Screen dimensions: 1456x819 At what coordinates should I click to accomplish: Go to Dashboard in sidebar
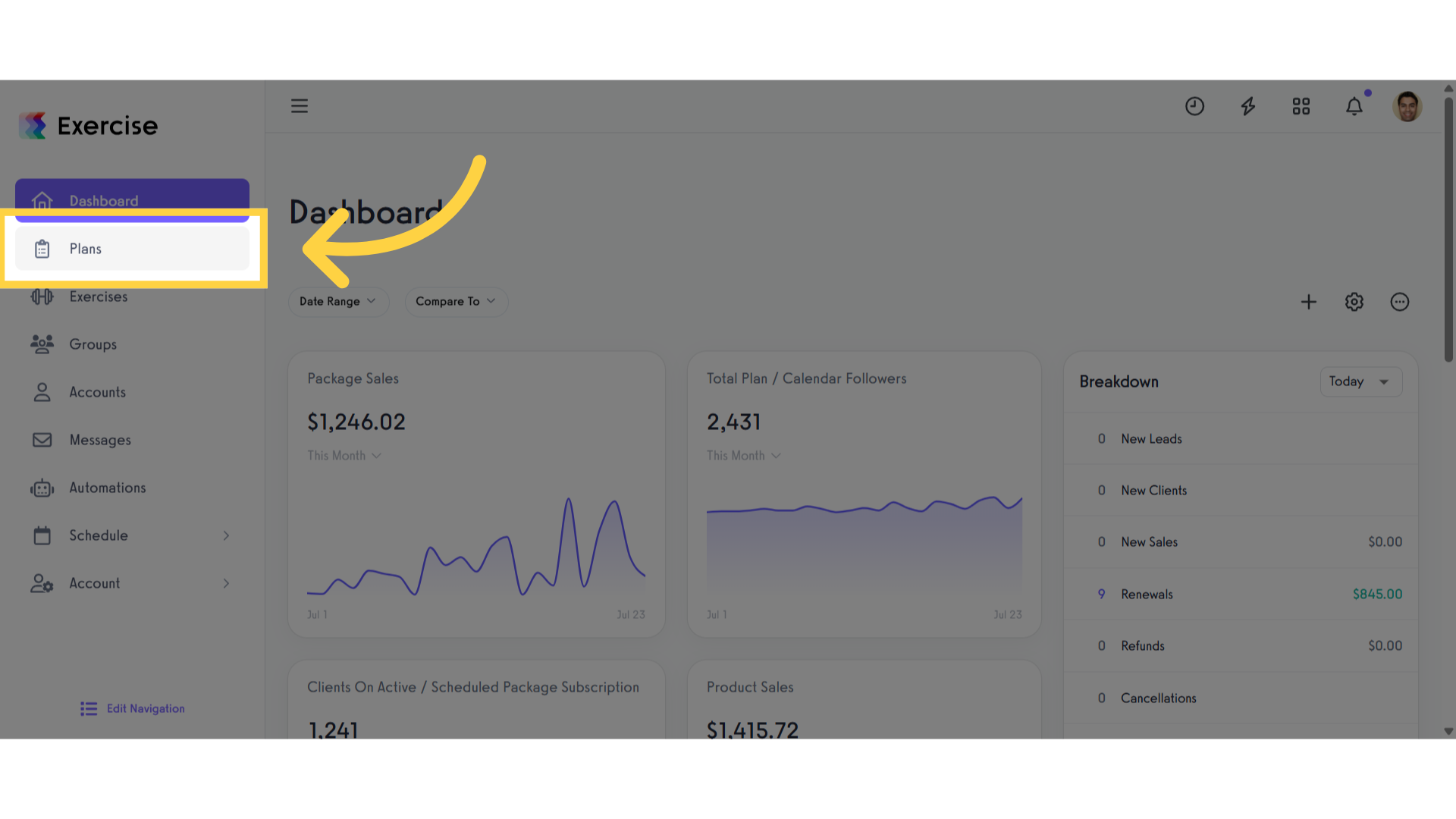[x=132, y=200]
